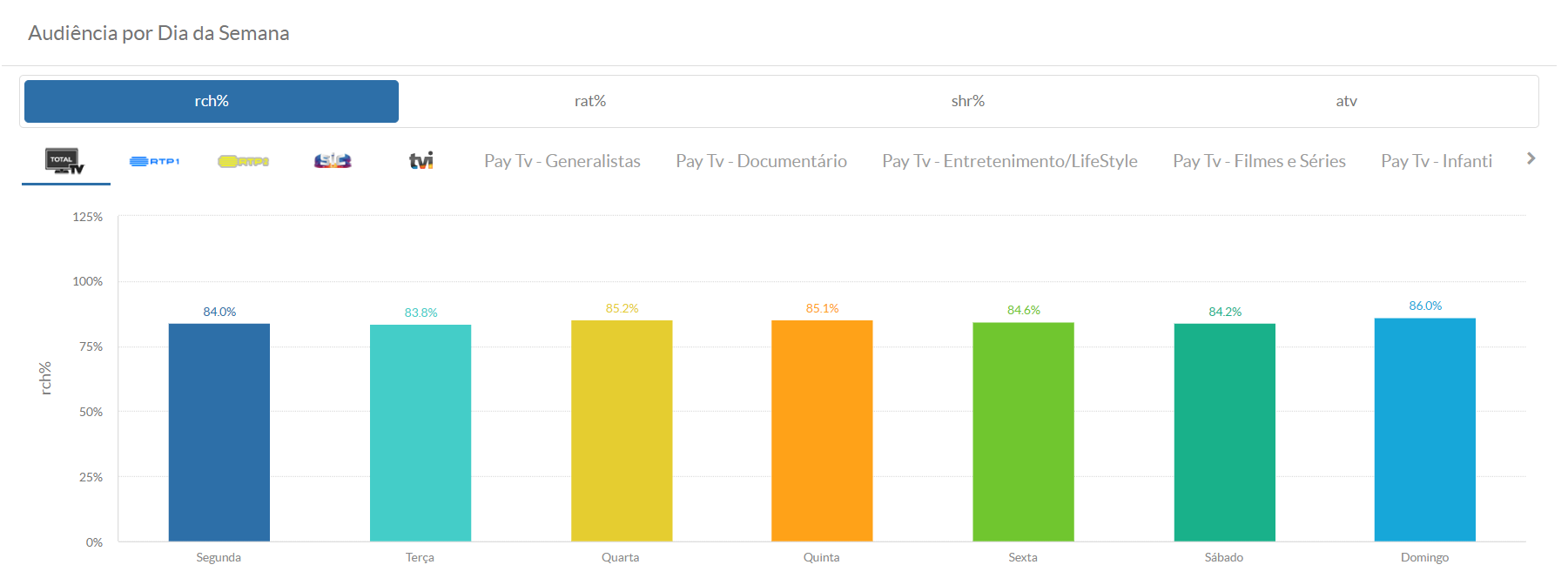Select the Total TV channel icon
This screenshot has width=1568, height=585.
tap(65, 161)
